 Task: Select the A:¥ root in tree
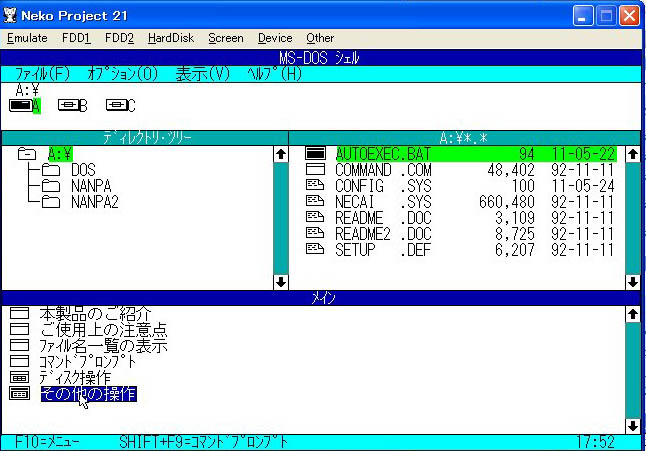[x=60, y=154]
